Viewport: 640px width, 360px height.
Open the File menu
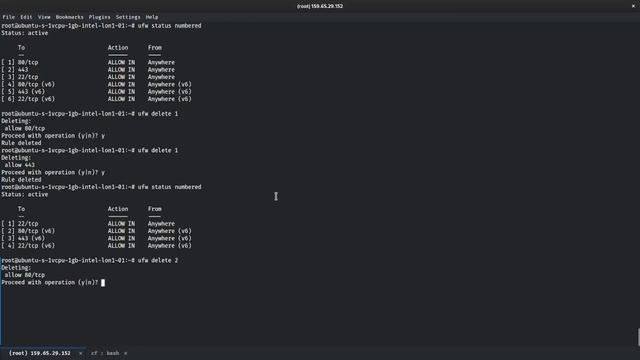[9, 17]
